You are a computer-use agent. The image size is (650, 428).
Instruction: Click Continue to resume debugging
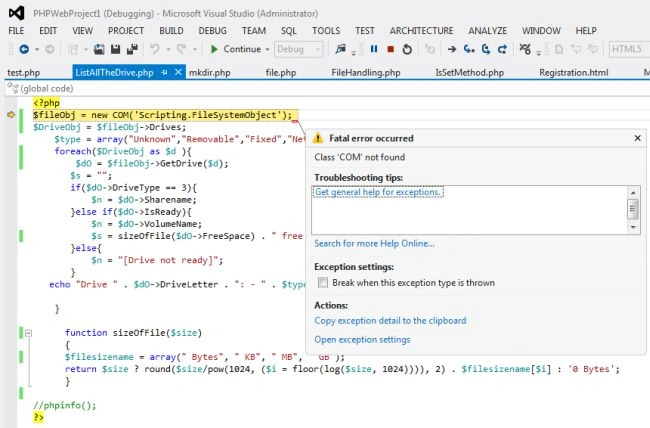point(236,49)
